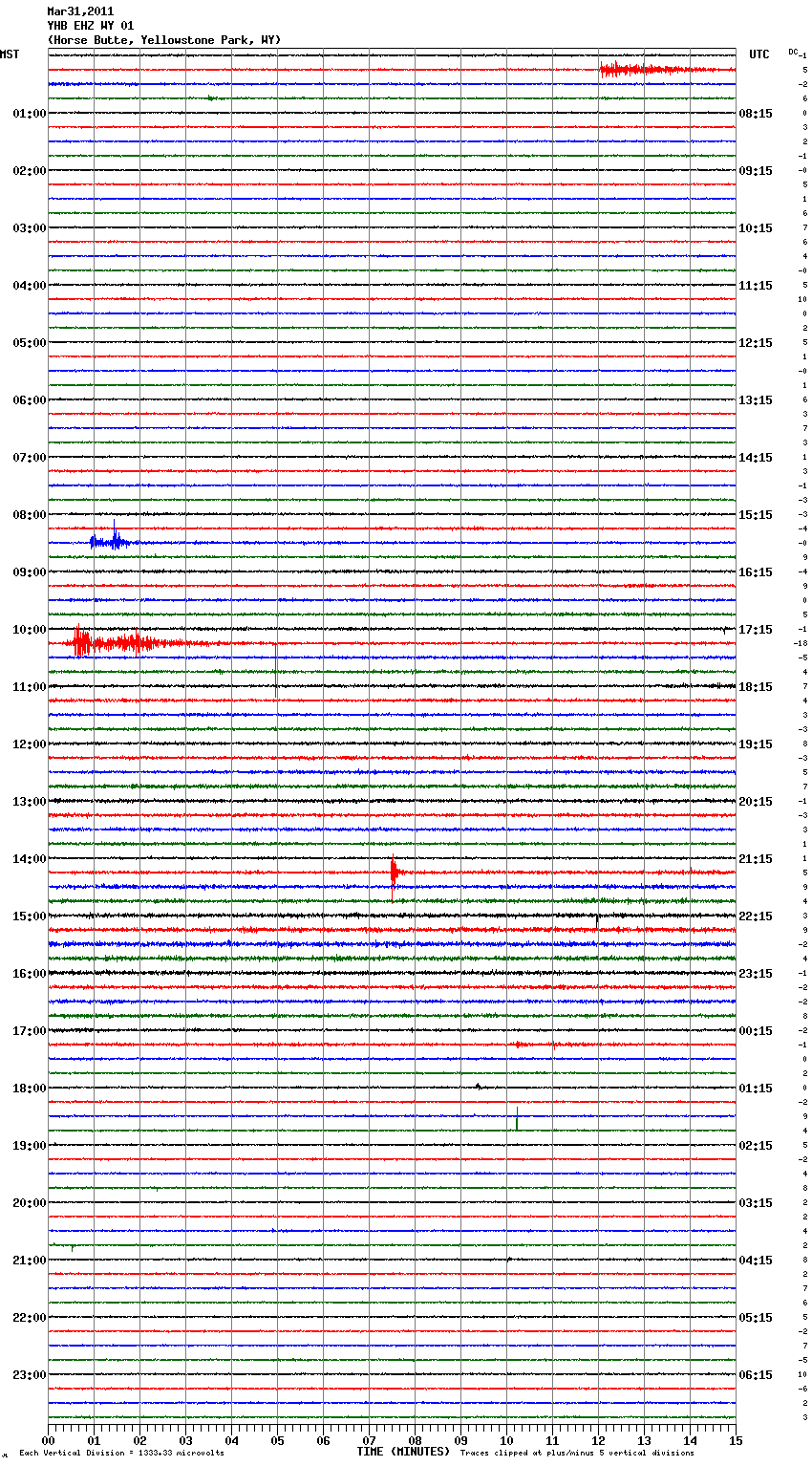Click the 18:15 UTC time label
This screenshot has width=812, height=1466.
click(x=756, y=687)
